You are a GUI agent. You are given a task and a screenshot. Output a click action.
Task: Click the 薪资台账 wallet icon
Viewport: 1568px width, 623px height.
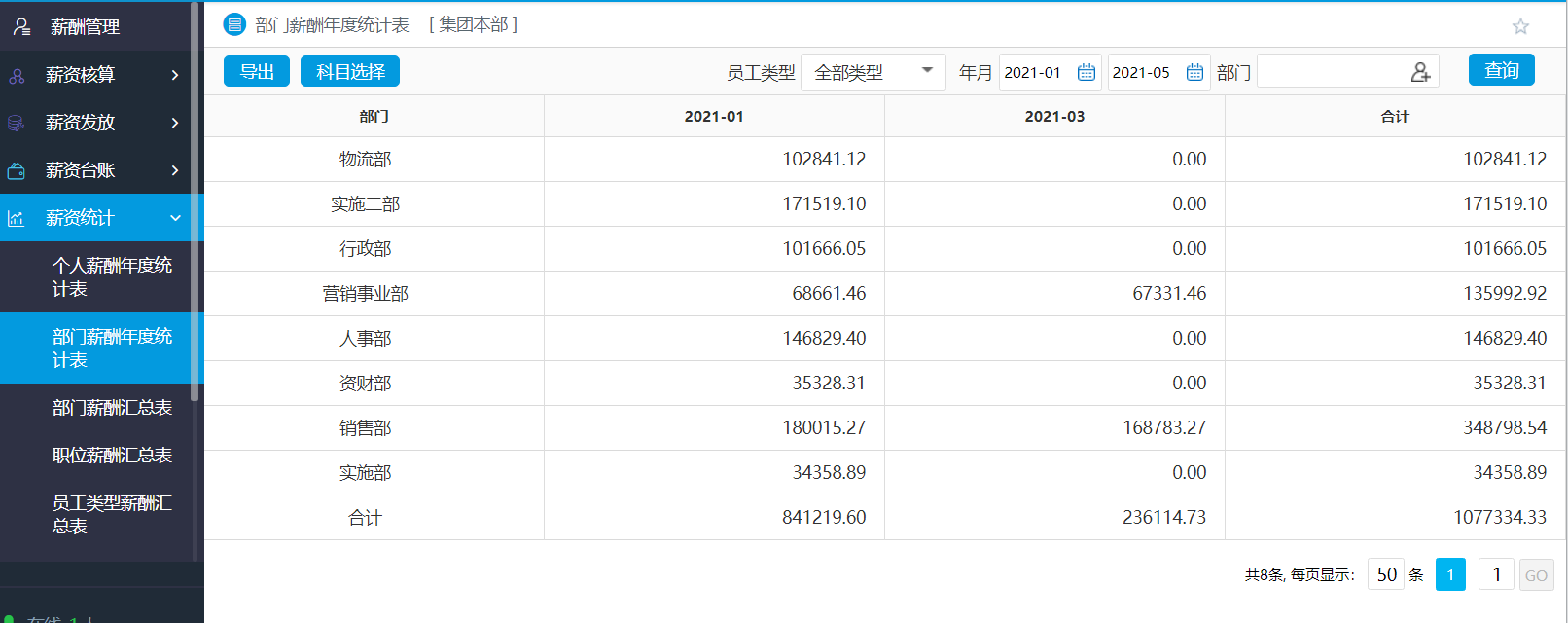pyautogui.click(x=17, y=171)
